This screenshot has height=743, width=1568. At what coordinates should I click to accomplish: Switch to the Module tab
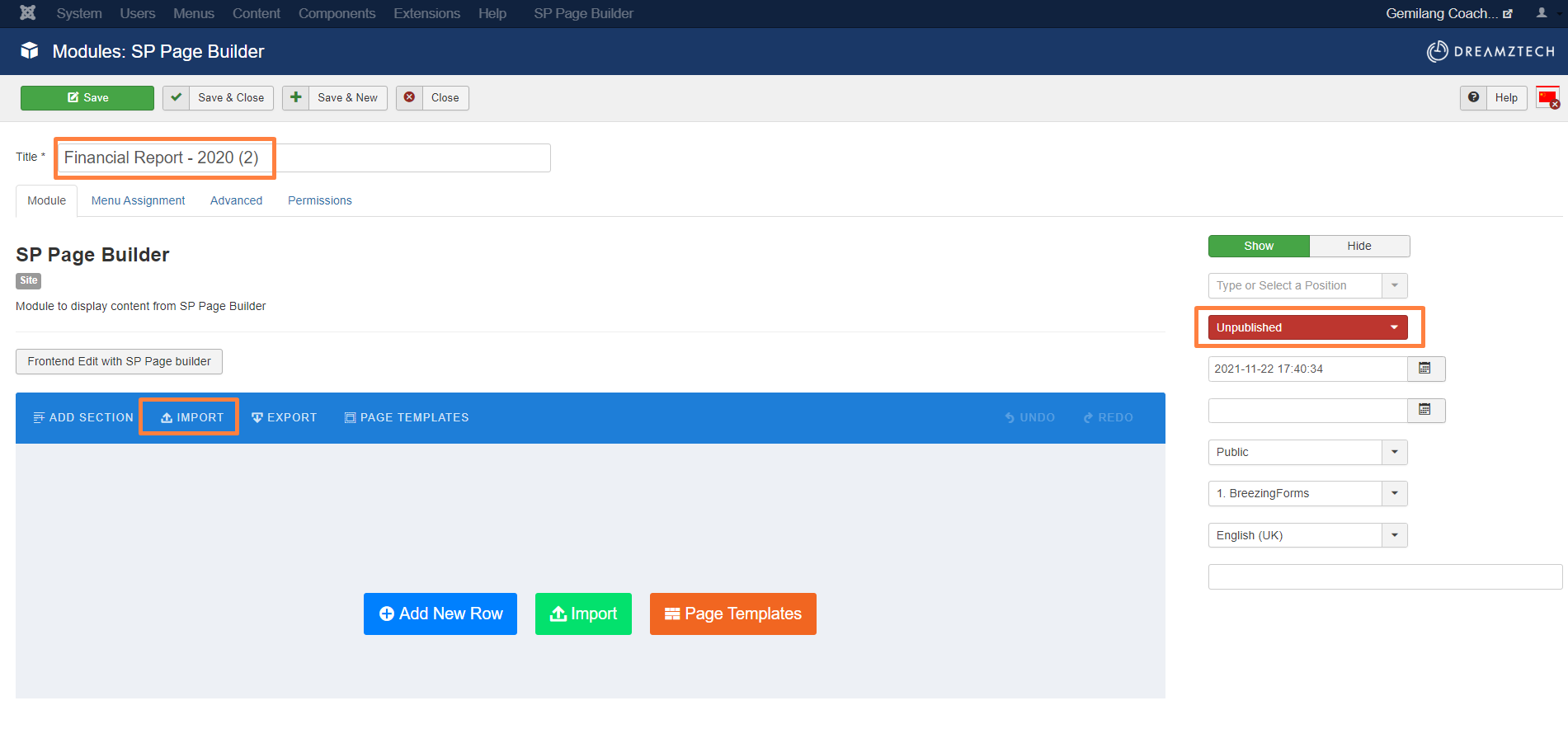(46, 200)
